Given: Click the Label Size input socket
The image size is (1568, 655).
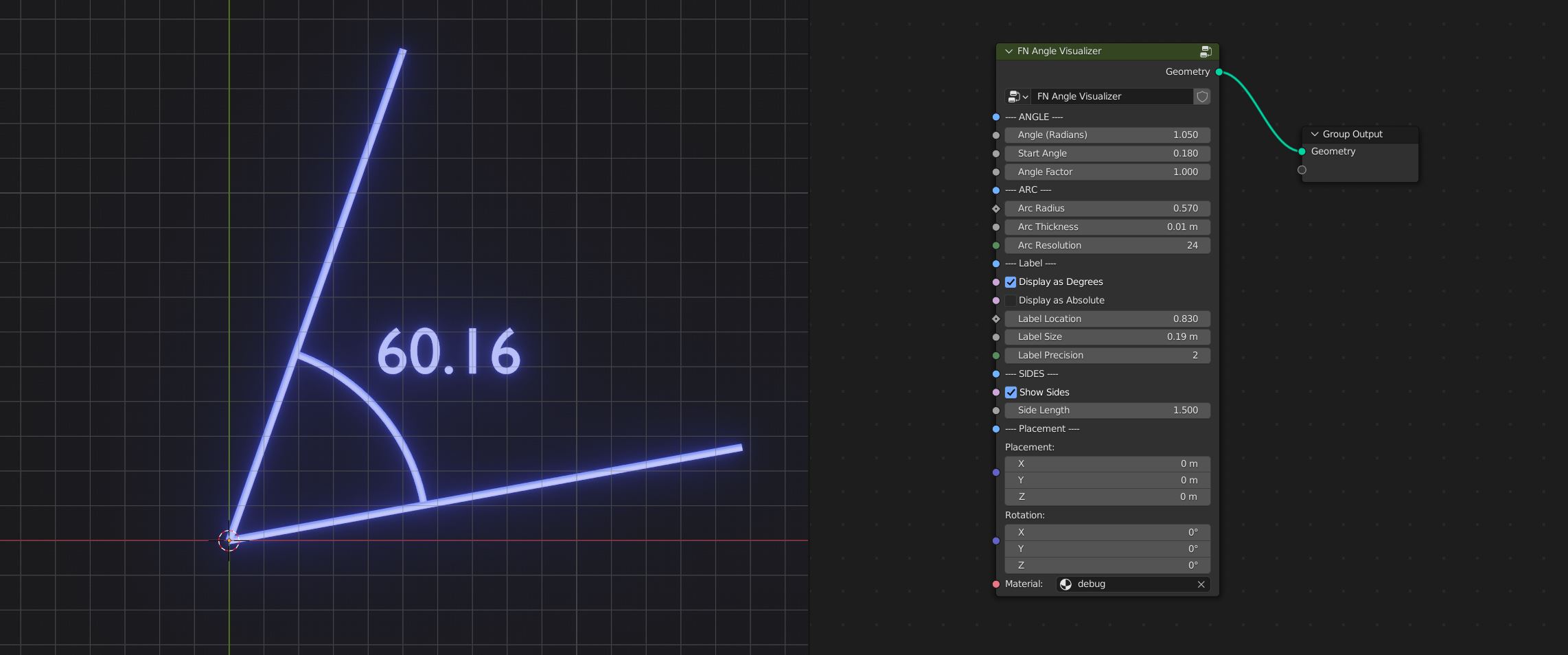Looking at the screenshot, I should tap(996, 337).
